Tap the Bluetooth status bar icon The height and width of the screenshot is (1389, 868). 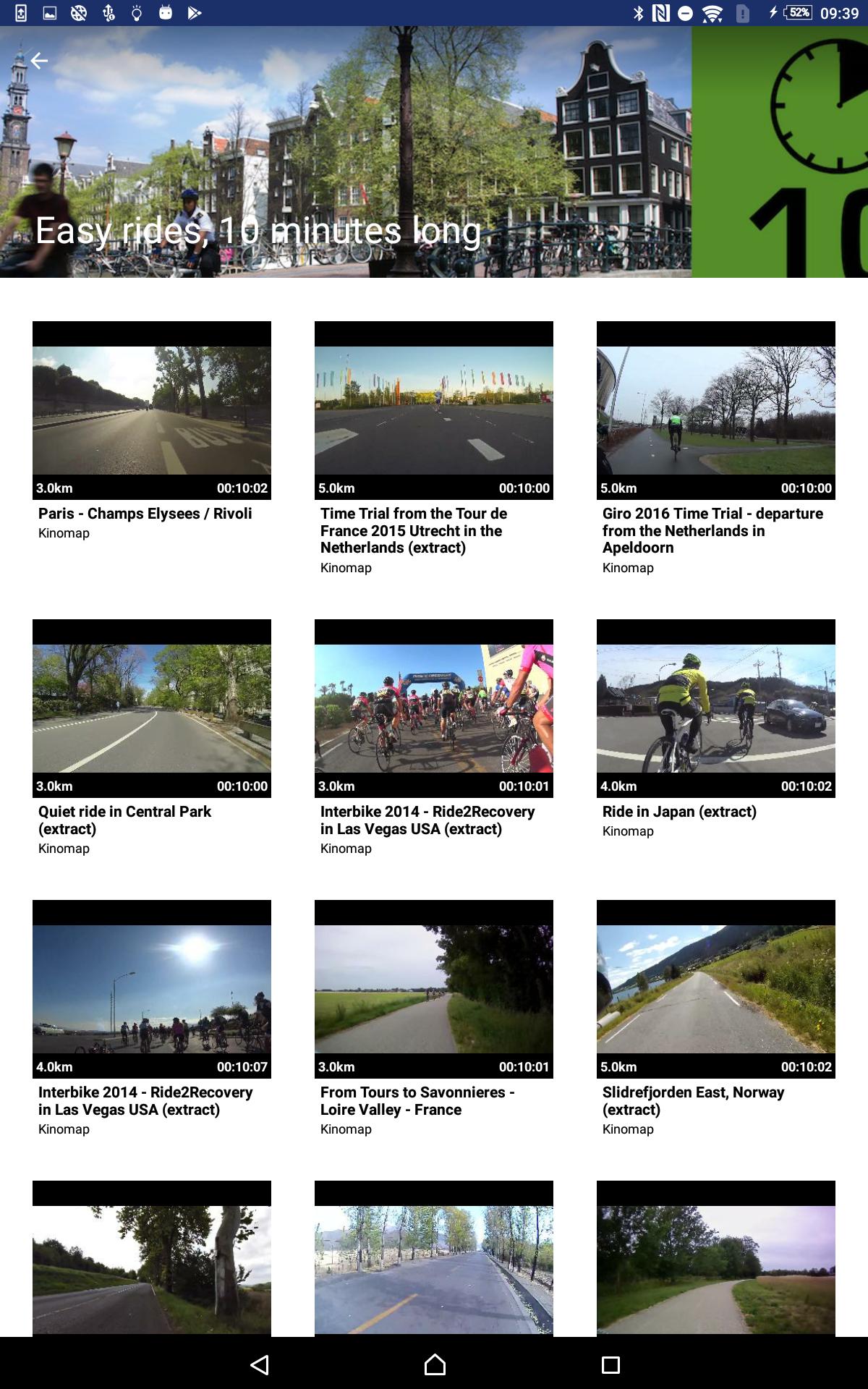coord(638,13)
